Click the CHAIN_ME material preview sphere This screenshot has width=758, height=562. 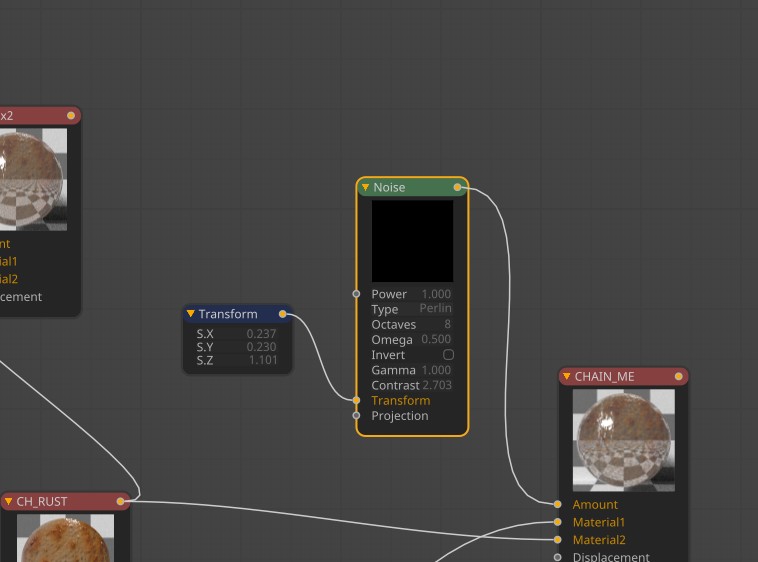point(624,440)
